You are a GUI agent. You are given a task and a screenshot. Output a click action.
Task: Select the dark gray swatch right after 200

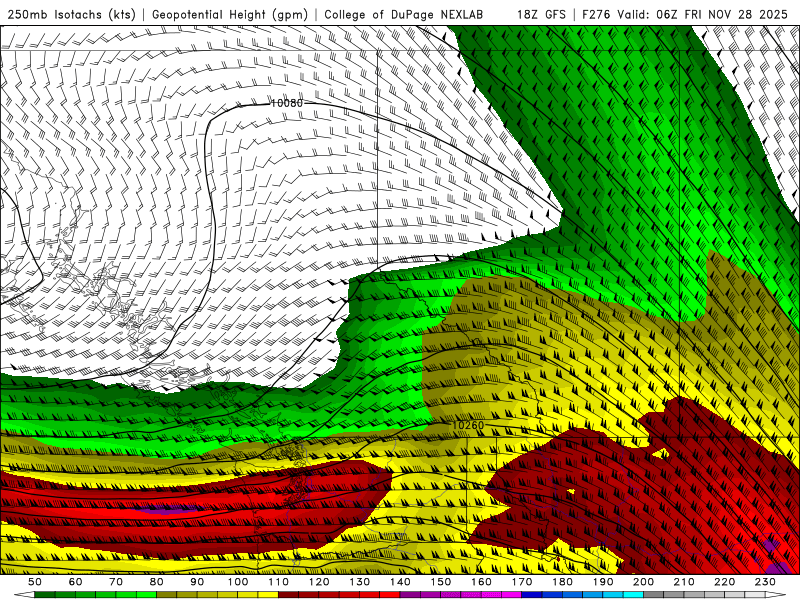click(654, 594)
